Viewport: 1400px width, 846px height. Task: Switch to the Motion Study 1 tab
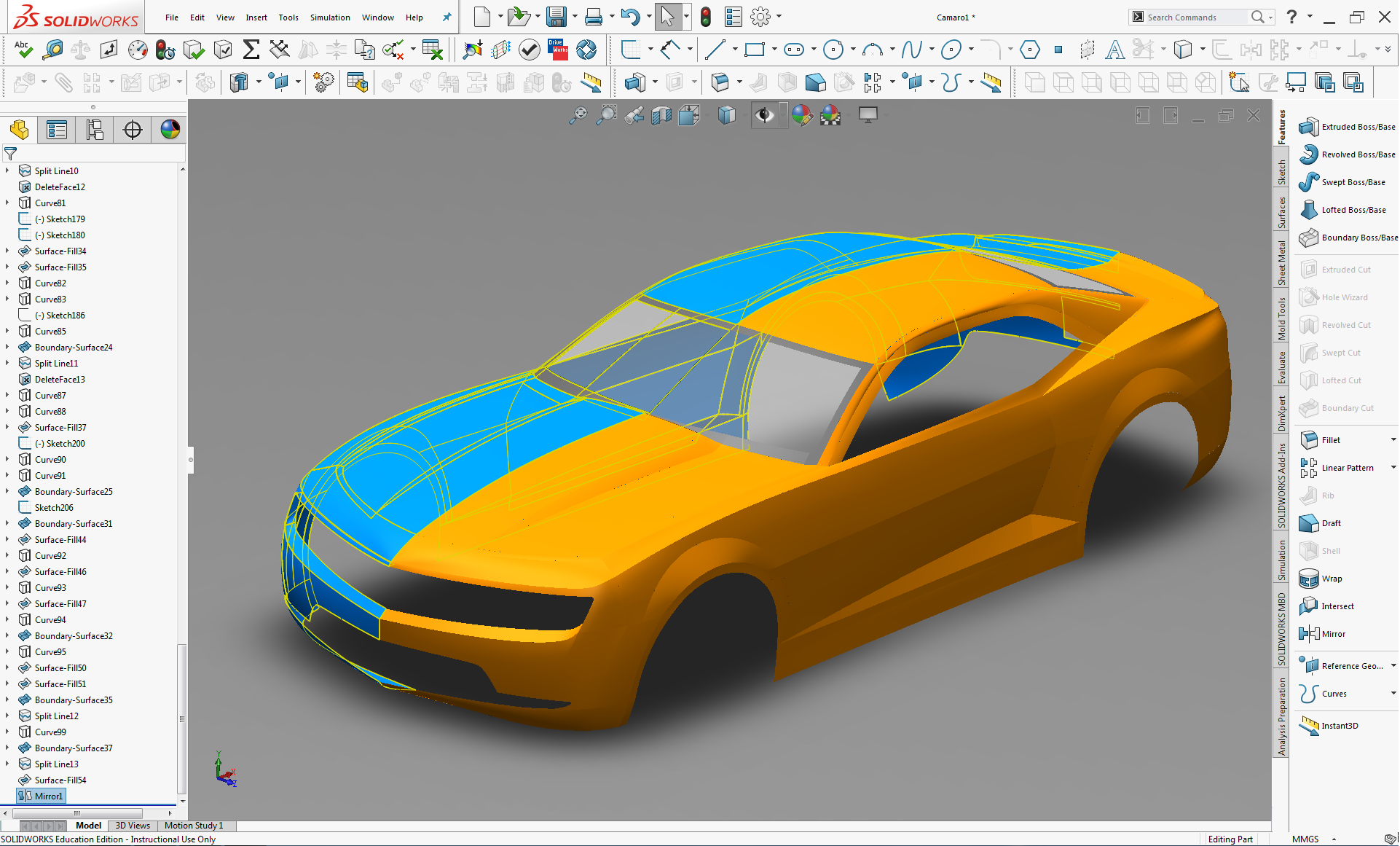(x=193, y=826)
